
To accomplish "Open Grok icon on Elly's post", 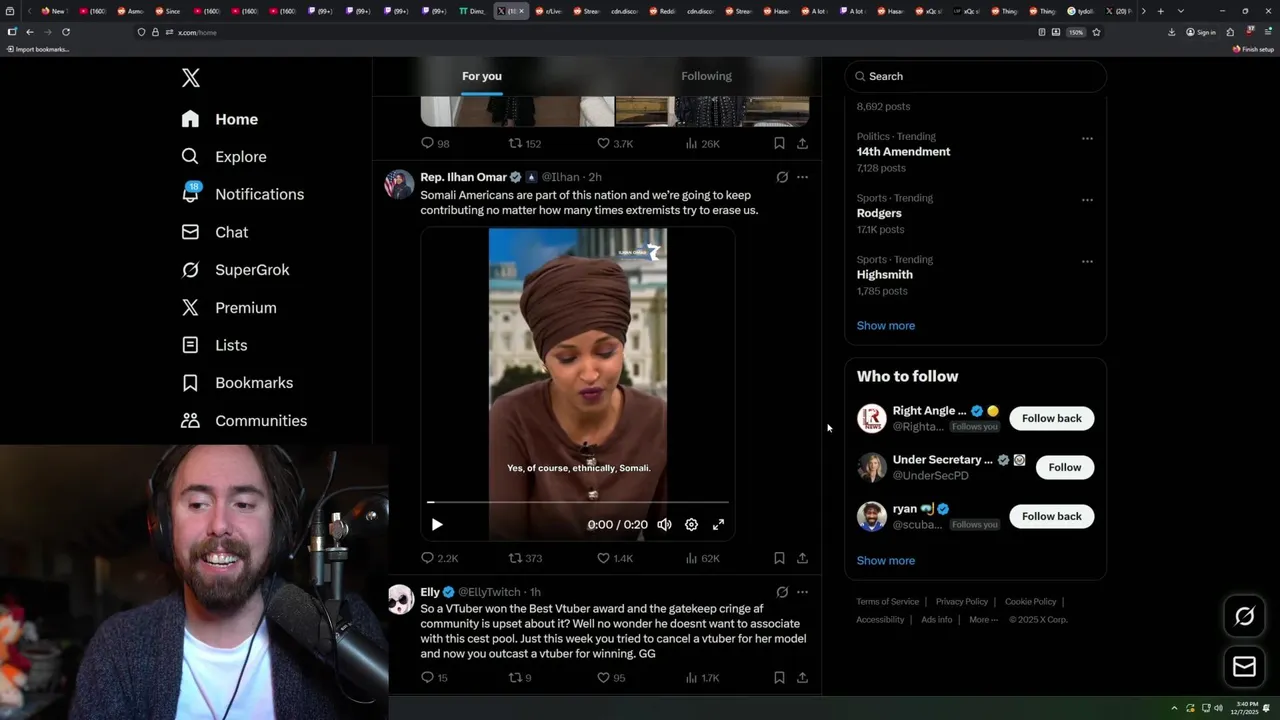I will (x=782, y=592).
